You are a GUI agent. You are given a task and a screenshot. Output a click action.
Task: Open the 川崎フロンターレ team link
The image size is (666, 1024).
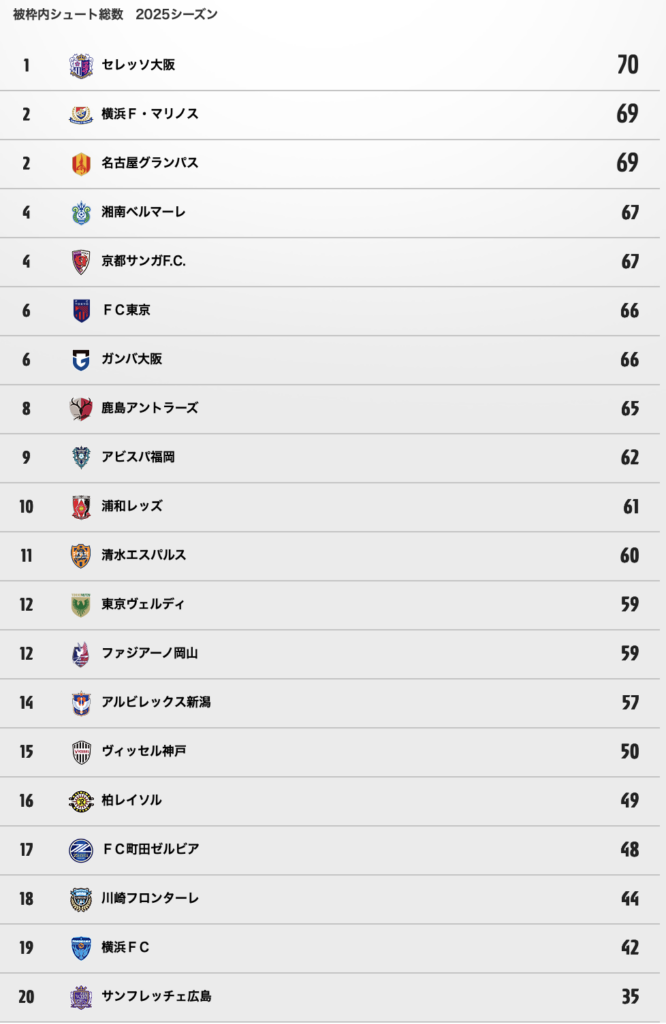click(x=150, y=898)
